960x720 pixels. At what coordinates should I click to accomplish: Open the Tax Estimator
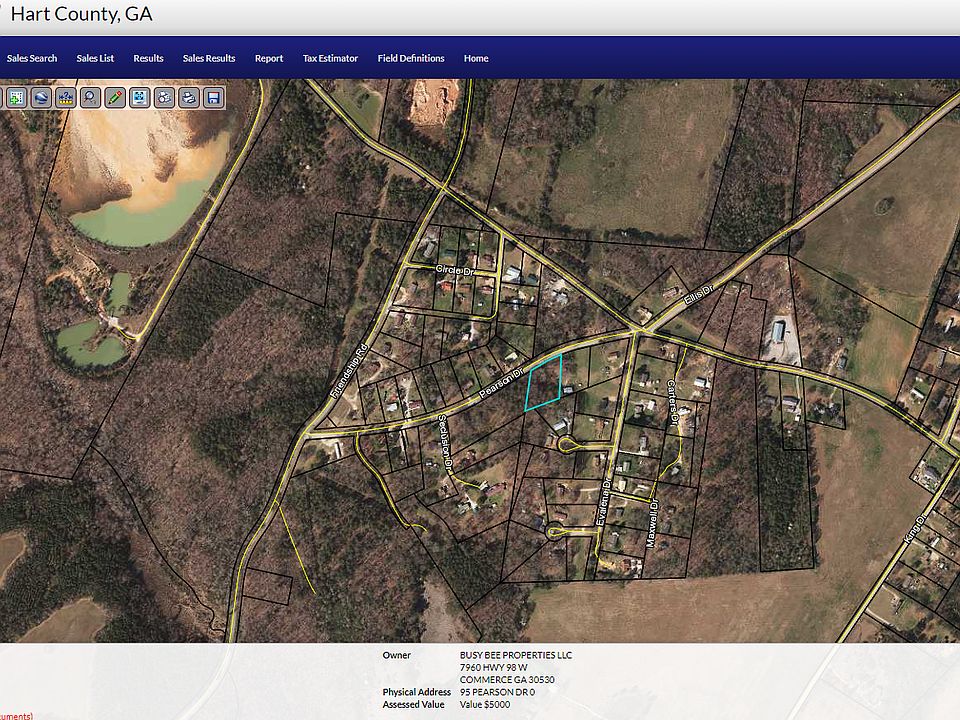[x=330, y=58]
